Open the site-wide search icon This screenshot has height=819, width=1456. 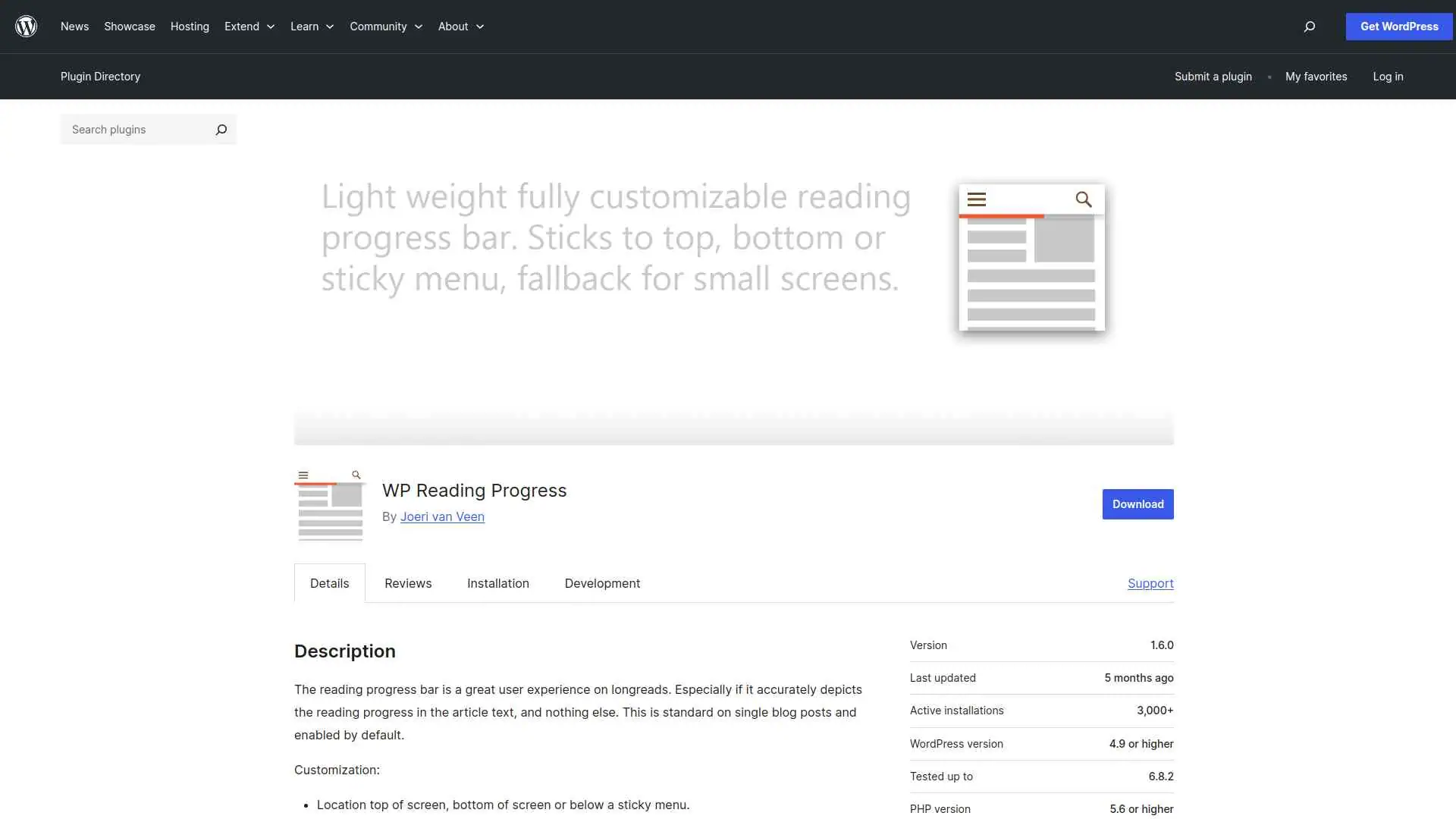[1308, 27]
